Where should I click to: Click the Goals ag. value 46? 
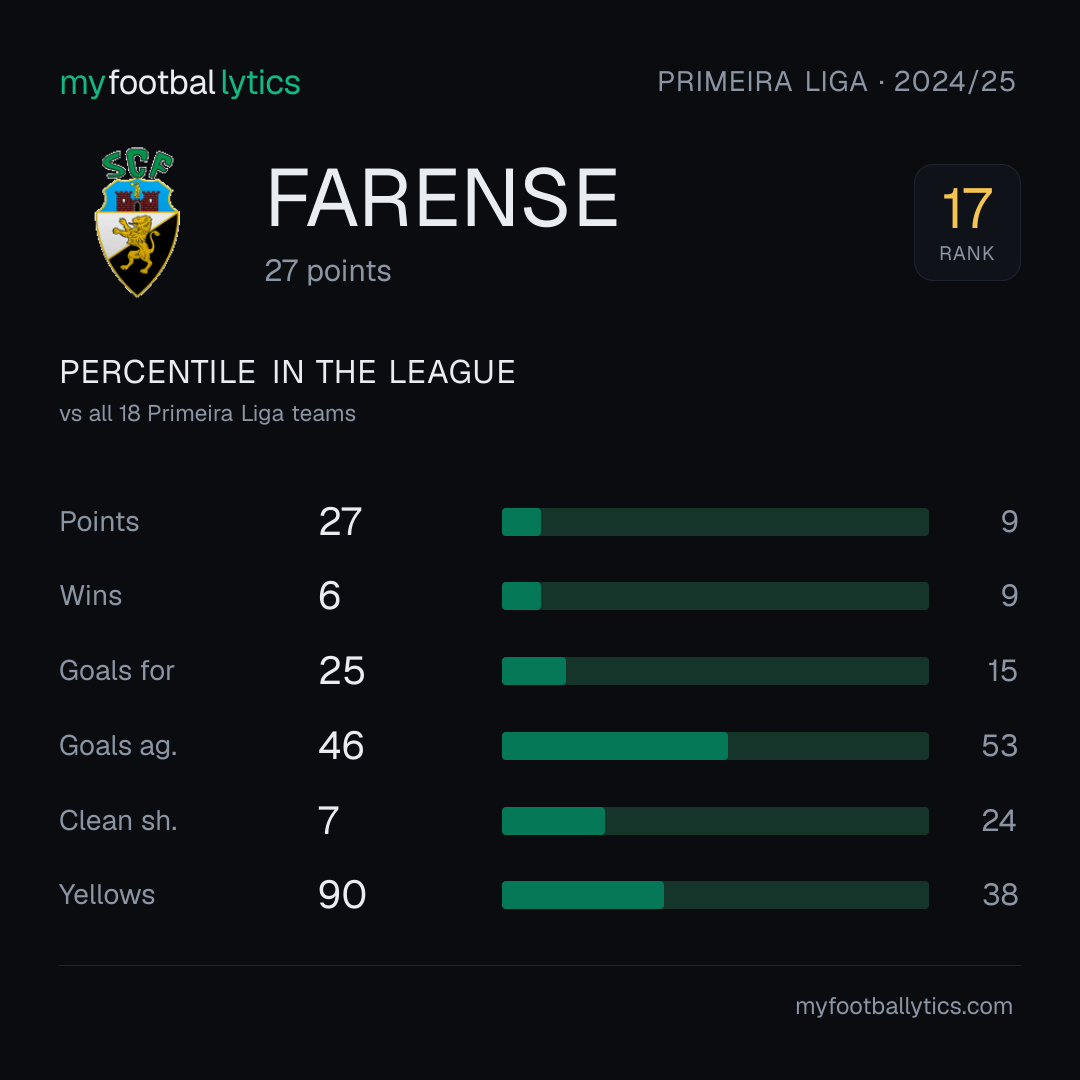341,746
